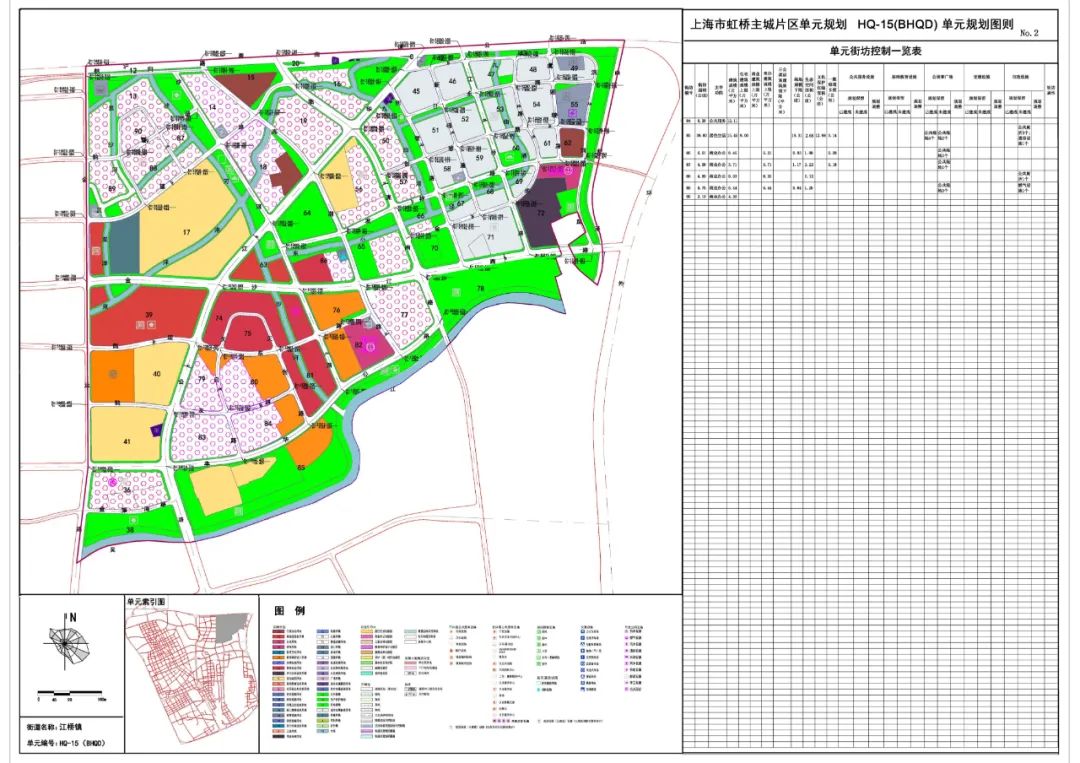This screenshot has width=1080, height=763.
Task: Click block number 20 in green strip
Action: pos(295,63)
